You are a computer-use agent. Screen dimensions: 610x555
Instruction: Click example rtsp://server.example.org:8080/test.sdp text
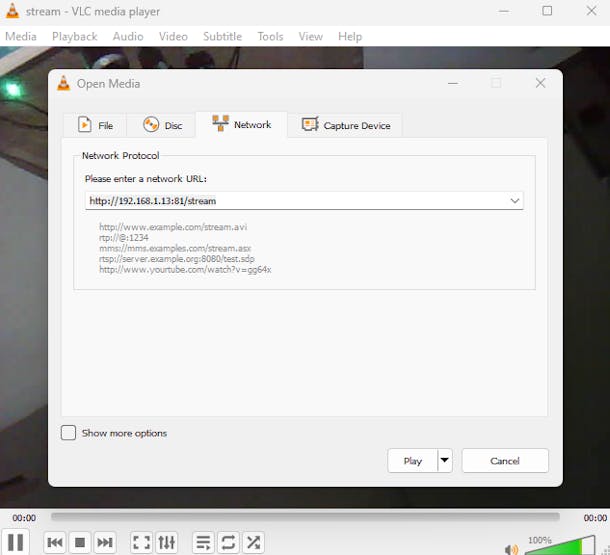tap(177, 259)
